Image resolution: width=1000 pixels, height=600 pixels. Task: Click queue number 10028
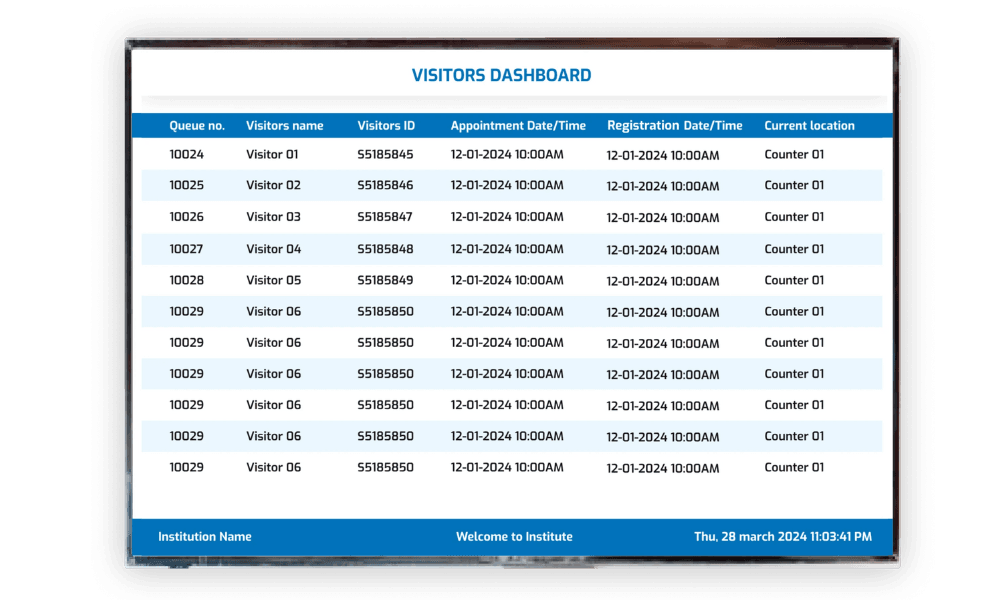pos(186,280)
